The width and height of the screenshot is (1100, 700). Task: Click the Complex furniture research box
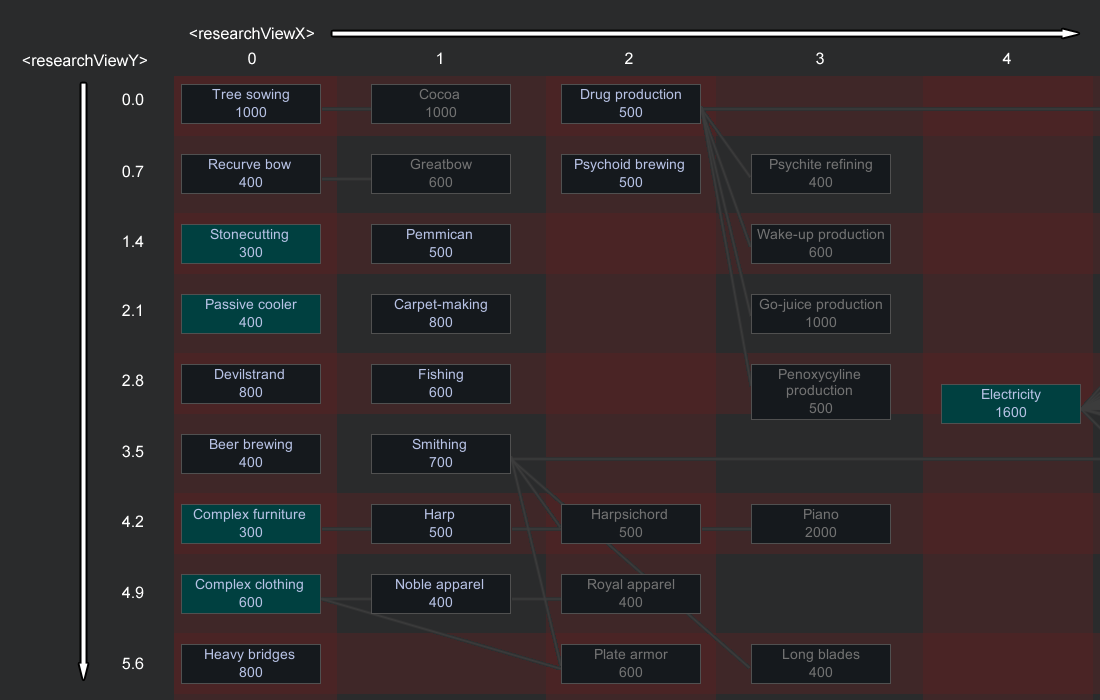[251, 524]
